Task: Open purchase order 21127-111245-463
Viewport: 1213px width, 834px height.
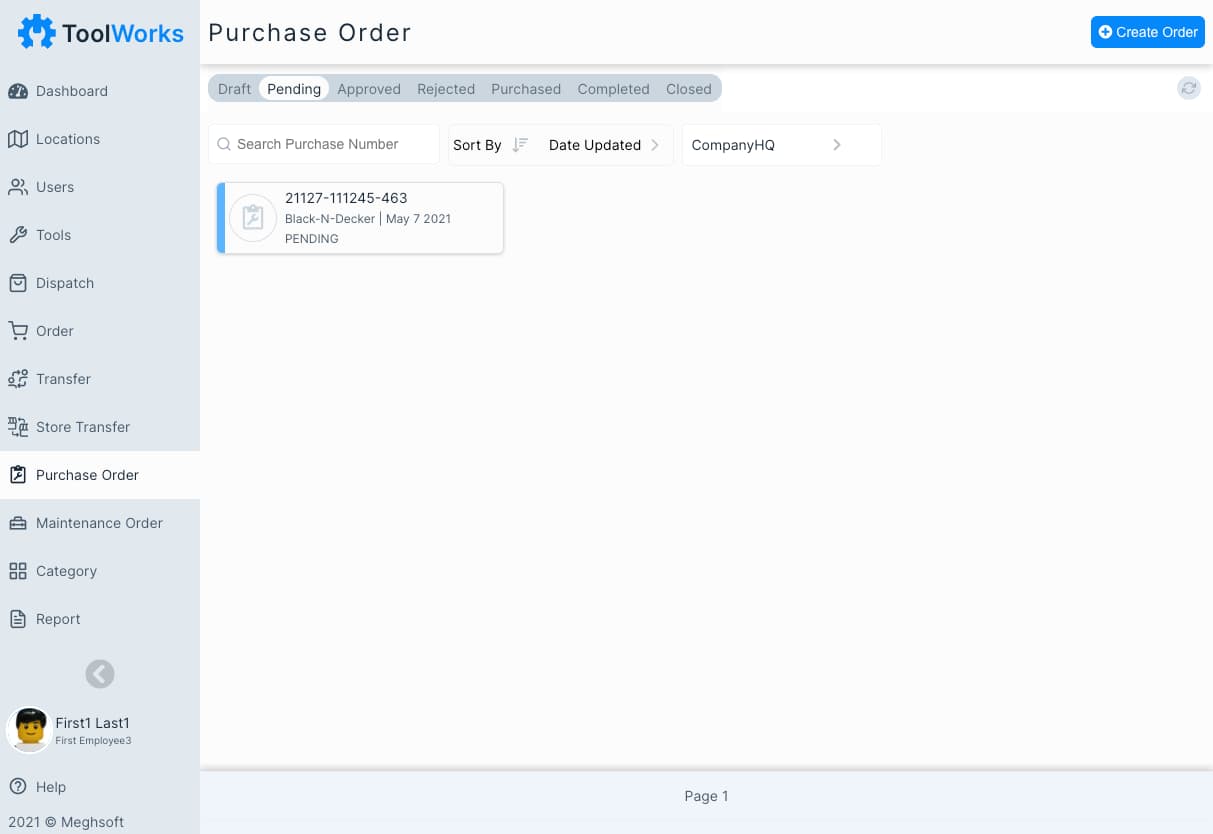Action: [360, 217]
